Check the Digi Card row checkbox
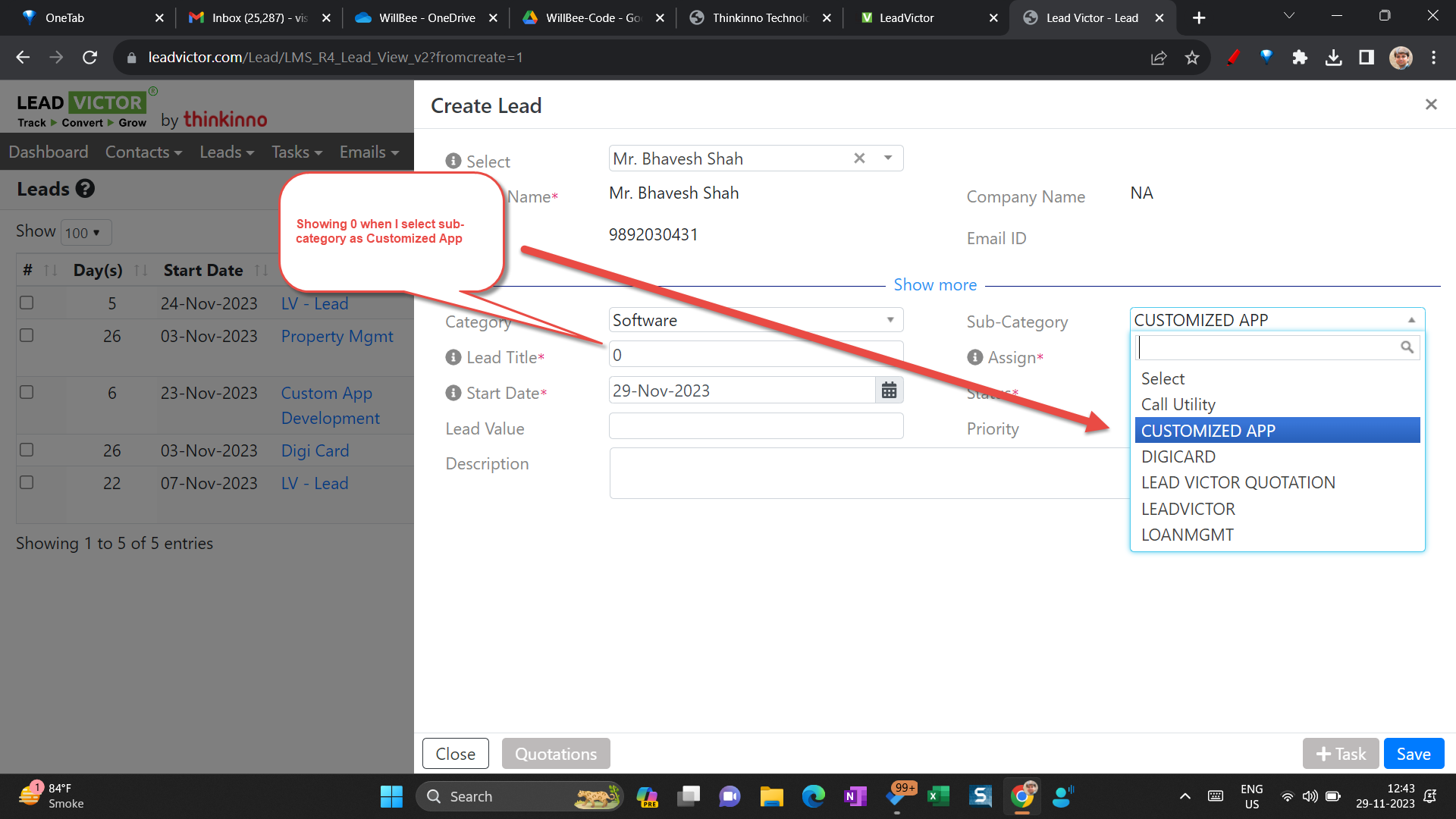 tap(27, 450)
